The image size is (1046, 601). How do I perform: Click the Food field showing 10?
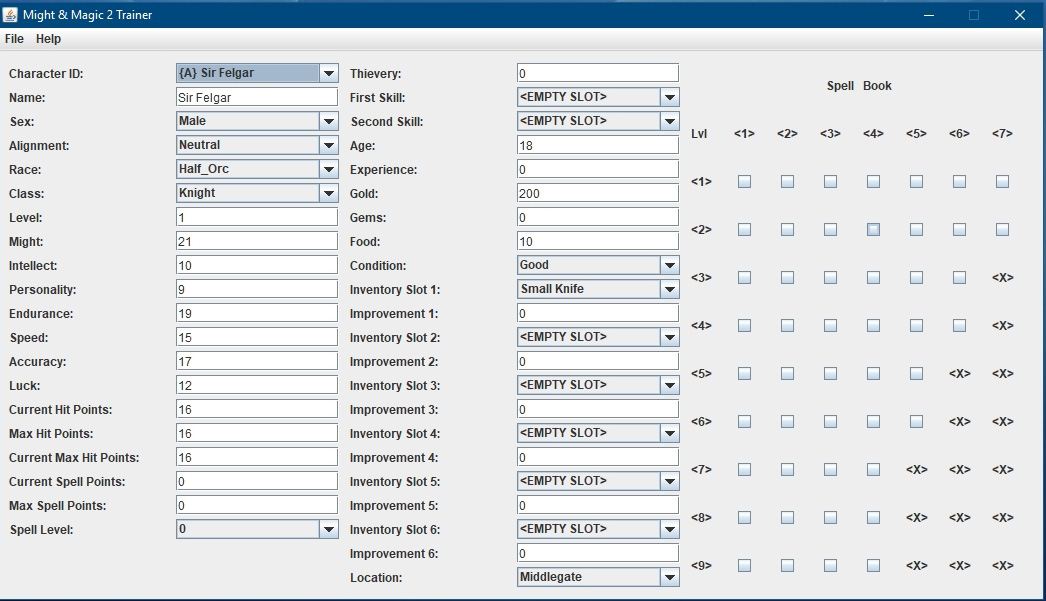tap(598, 241)
